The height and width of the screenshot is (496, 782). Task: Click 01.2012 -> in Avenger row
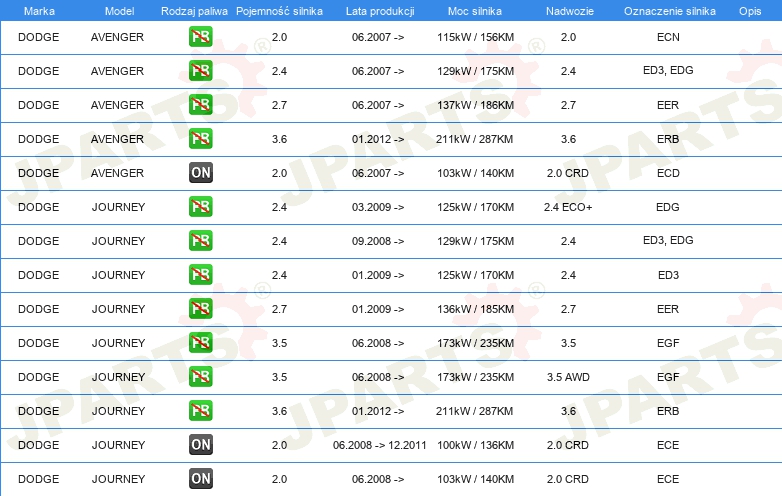(378, 139)
